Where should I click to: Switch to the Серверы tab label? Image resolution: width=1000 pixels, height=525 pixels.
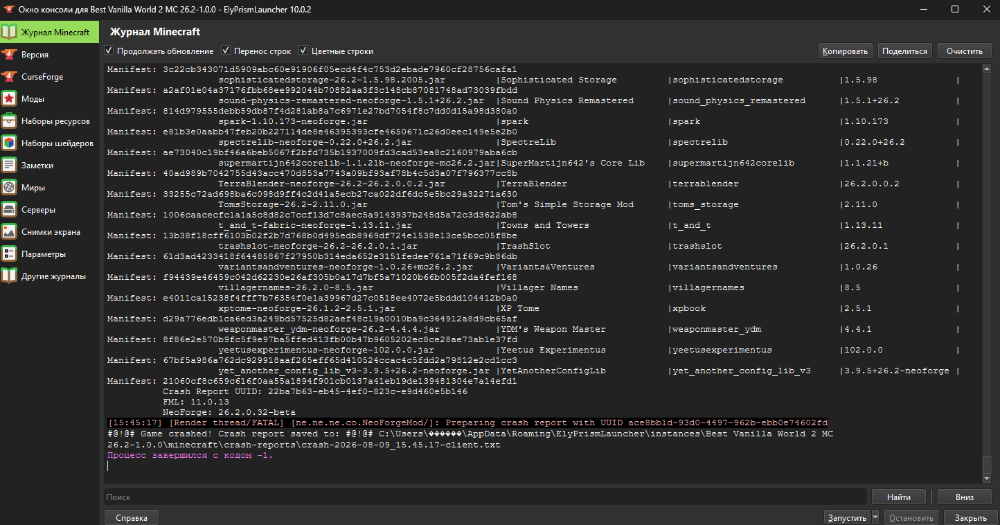pos(38,210)
